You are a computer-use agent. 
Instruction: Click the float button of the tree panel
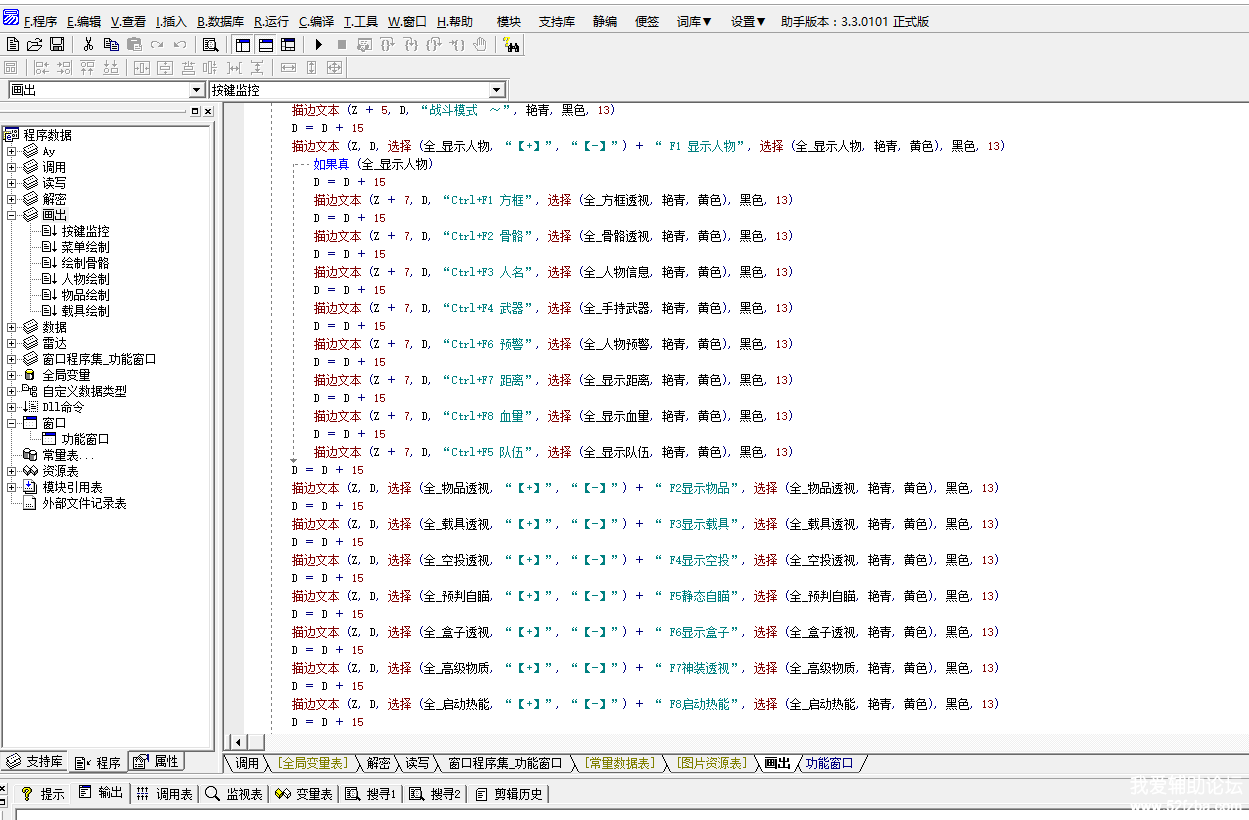195,111
